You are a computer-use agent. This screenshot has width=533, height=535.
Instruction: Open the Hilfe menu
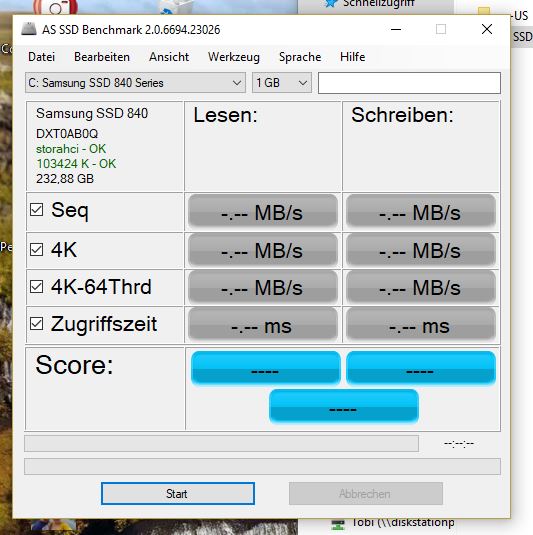pos(352,57)
